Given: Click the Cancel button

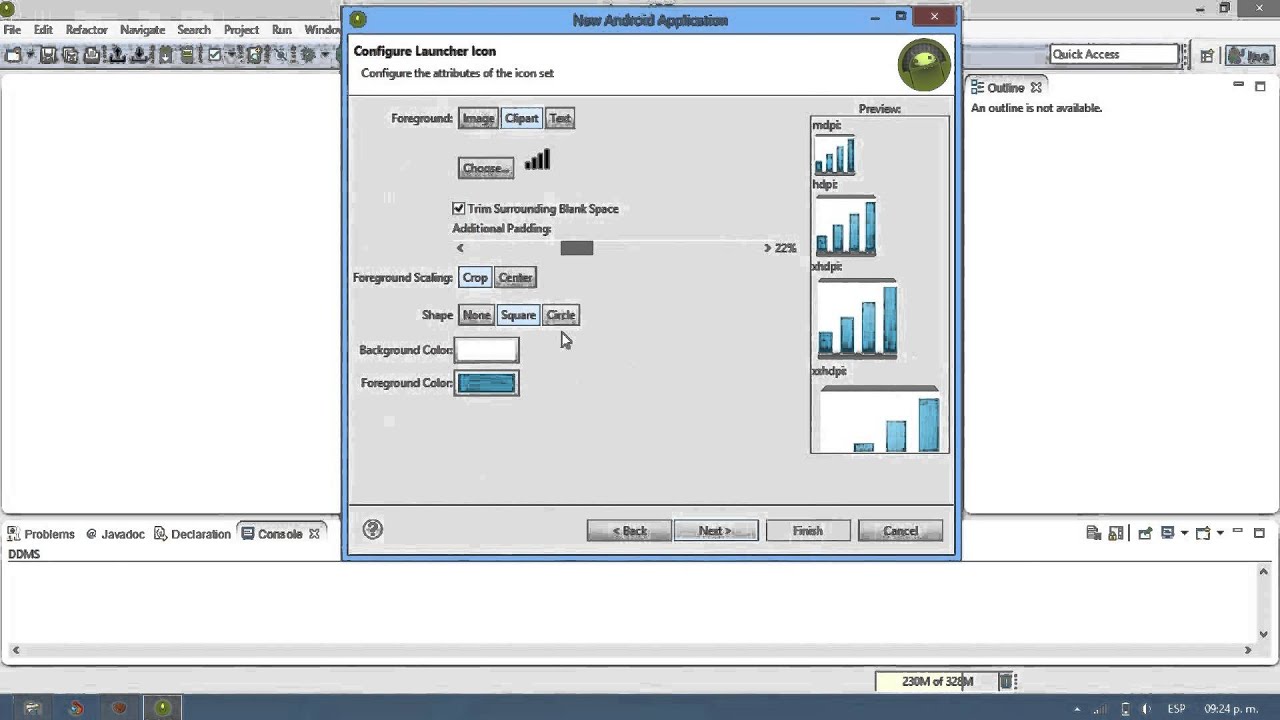Looking at the screenshot, I should click(900, 531).
